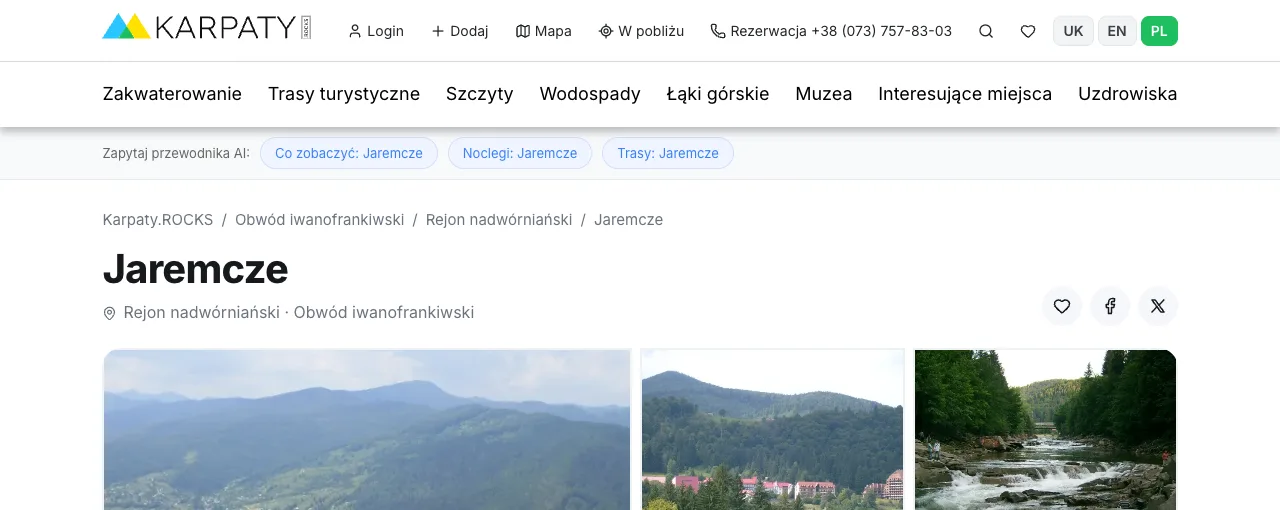Viewport: 1280px width, 510px height.
Task: Open favorites heart icon in header
Action: click(1028, 31)
